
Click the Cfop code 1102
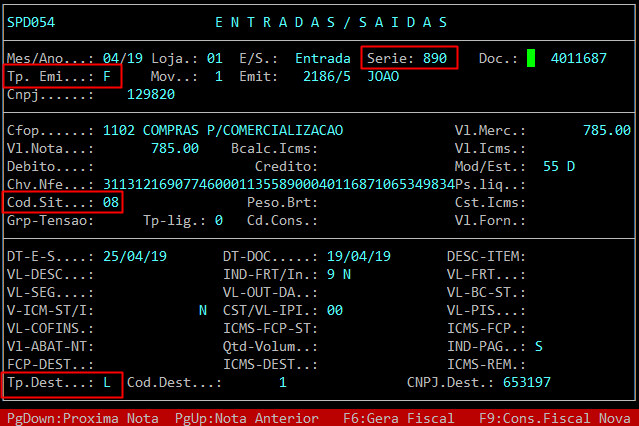pos(119,130)
